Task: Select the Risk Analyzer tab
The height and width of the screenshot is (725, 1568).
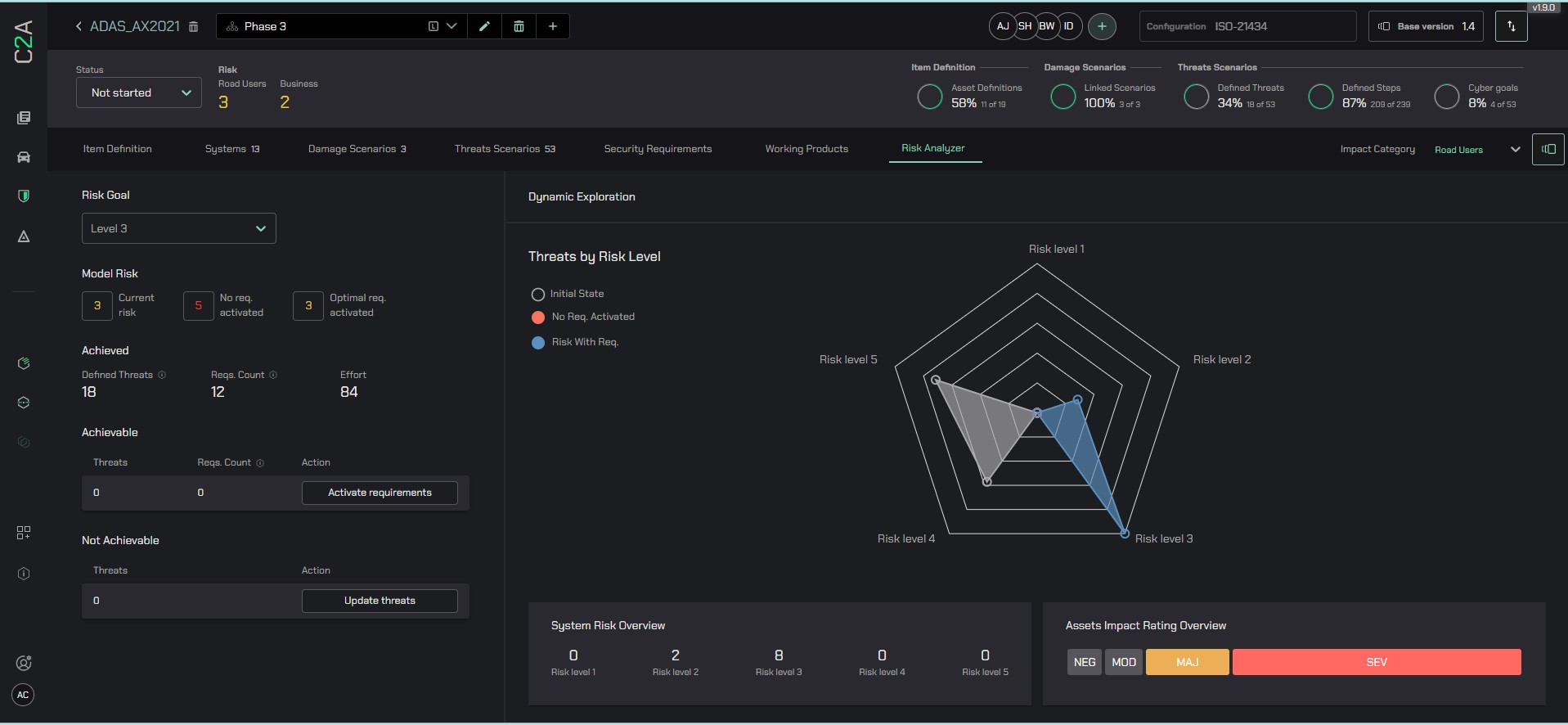Action: click(933, 148)
